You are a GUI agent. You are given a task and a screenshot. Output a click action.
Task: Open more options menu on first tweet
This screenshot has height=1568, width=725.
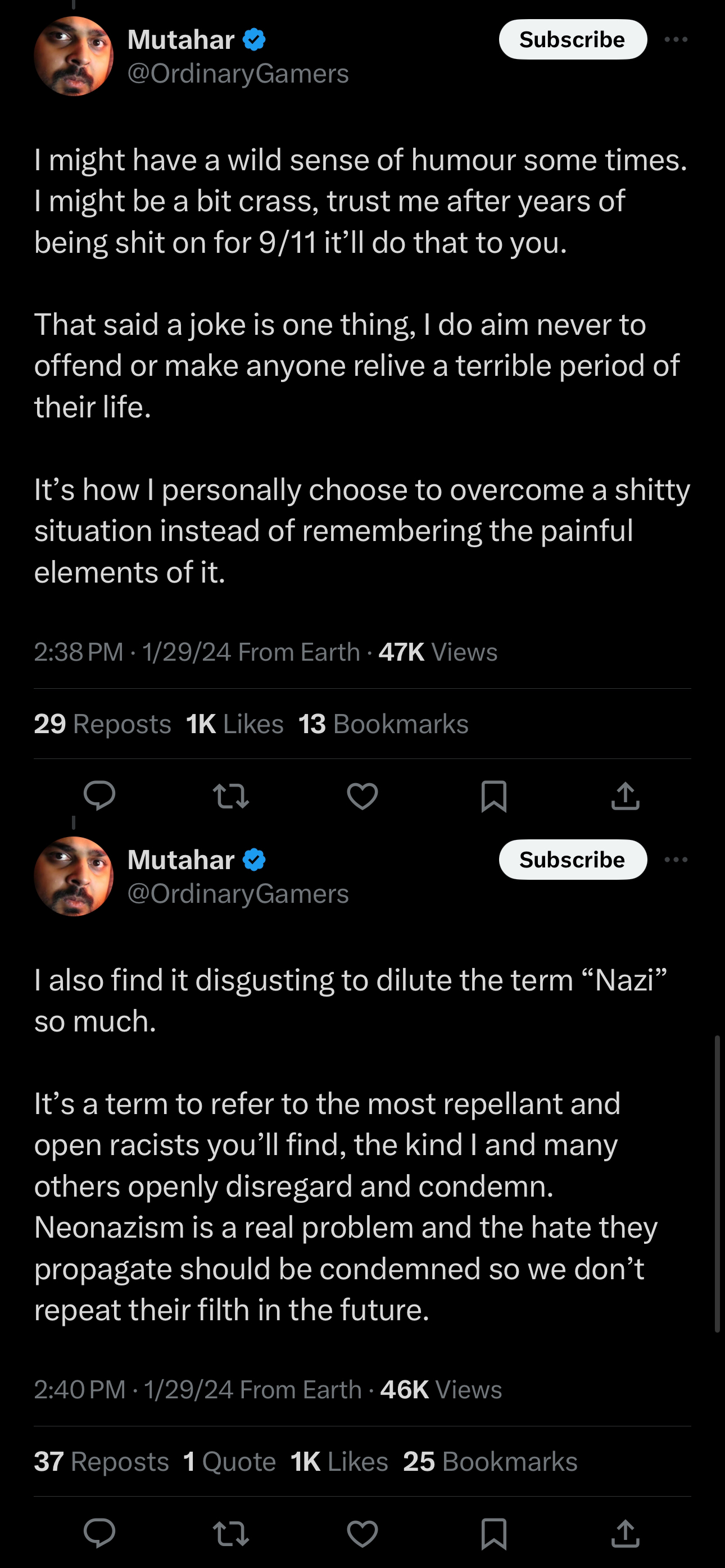tap(676, 39)
